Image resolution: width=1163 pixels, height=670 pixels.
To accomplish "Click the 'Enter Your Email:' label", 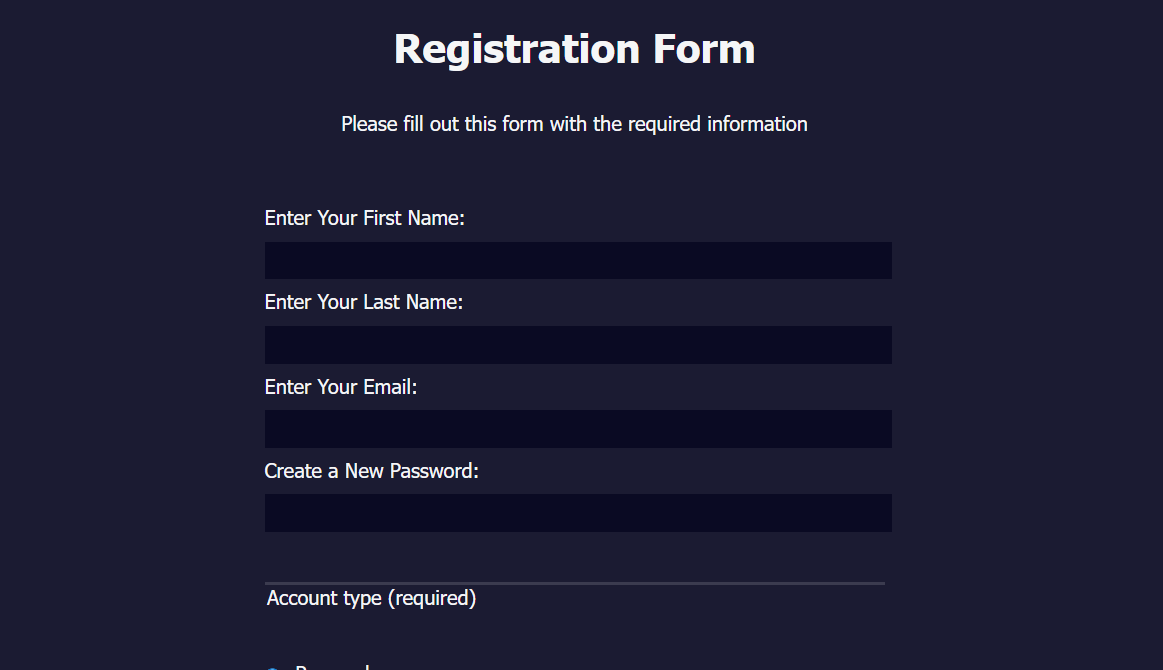I will [340, 387].
